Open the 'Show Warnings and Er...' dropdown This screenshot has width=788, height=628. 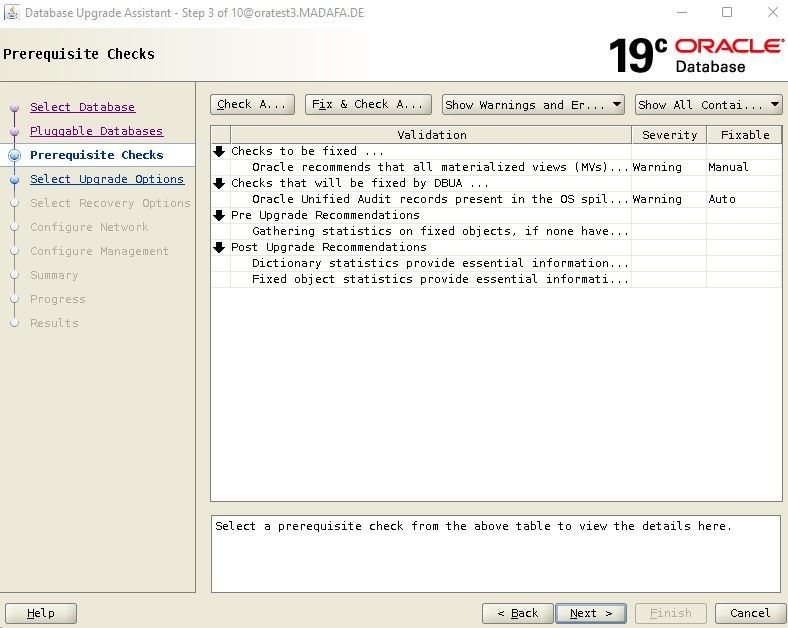pos(533,104)
